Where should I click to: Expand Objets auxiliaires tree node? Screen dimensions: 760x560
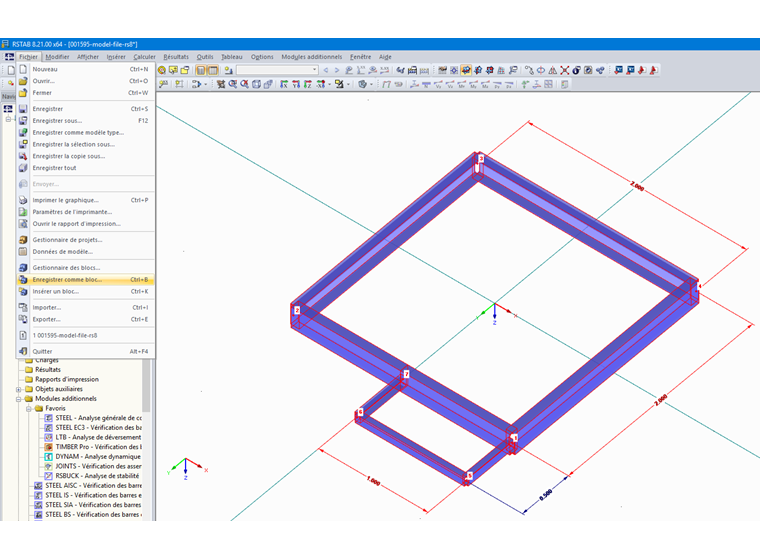coord(18,389)
